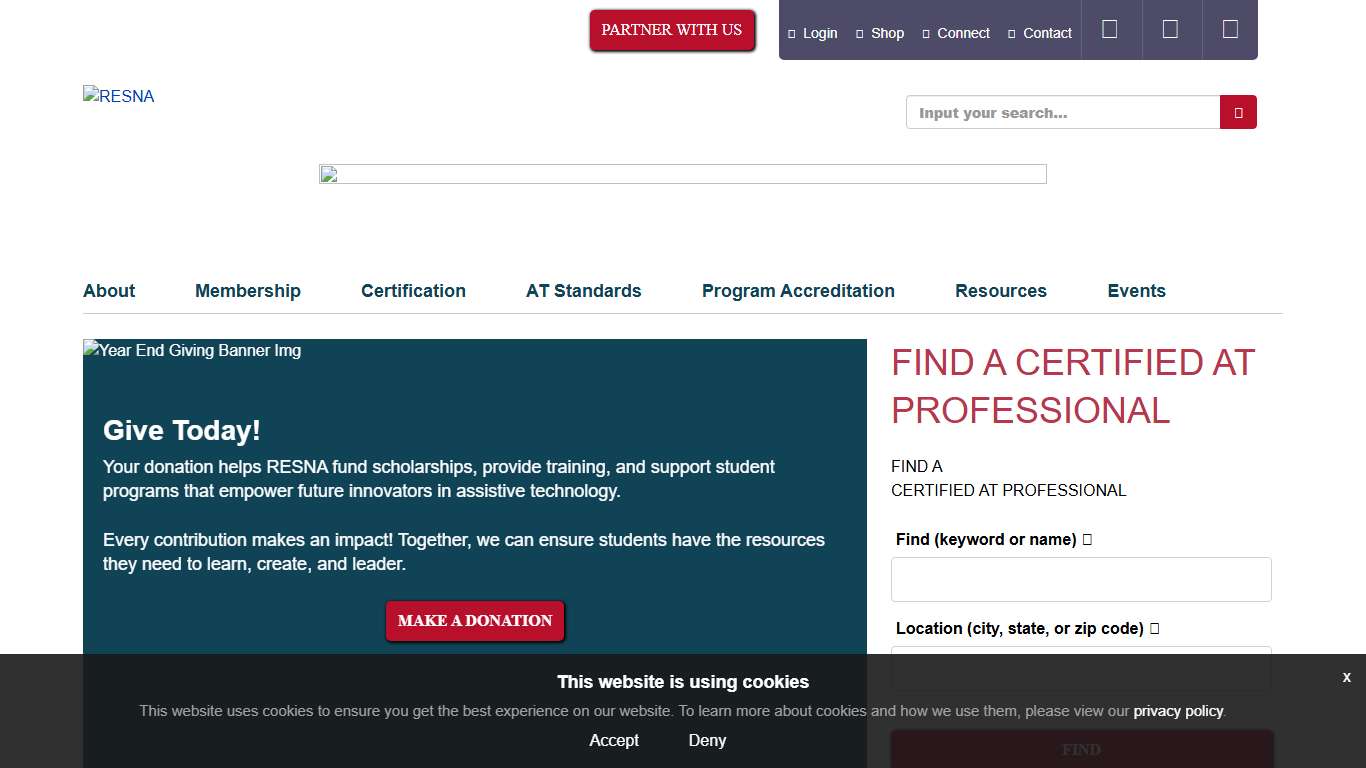Expand the Membership navigation menu
This screenshot has width=1366, height=768.
[248, 291]
